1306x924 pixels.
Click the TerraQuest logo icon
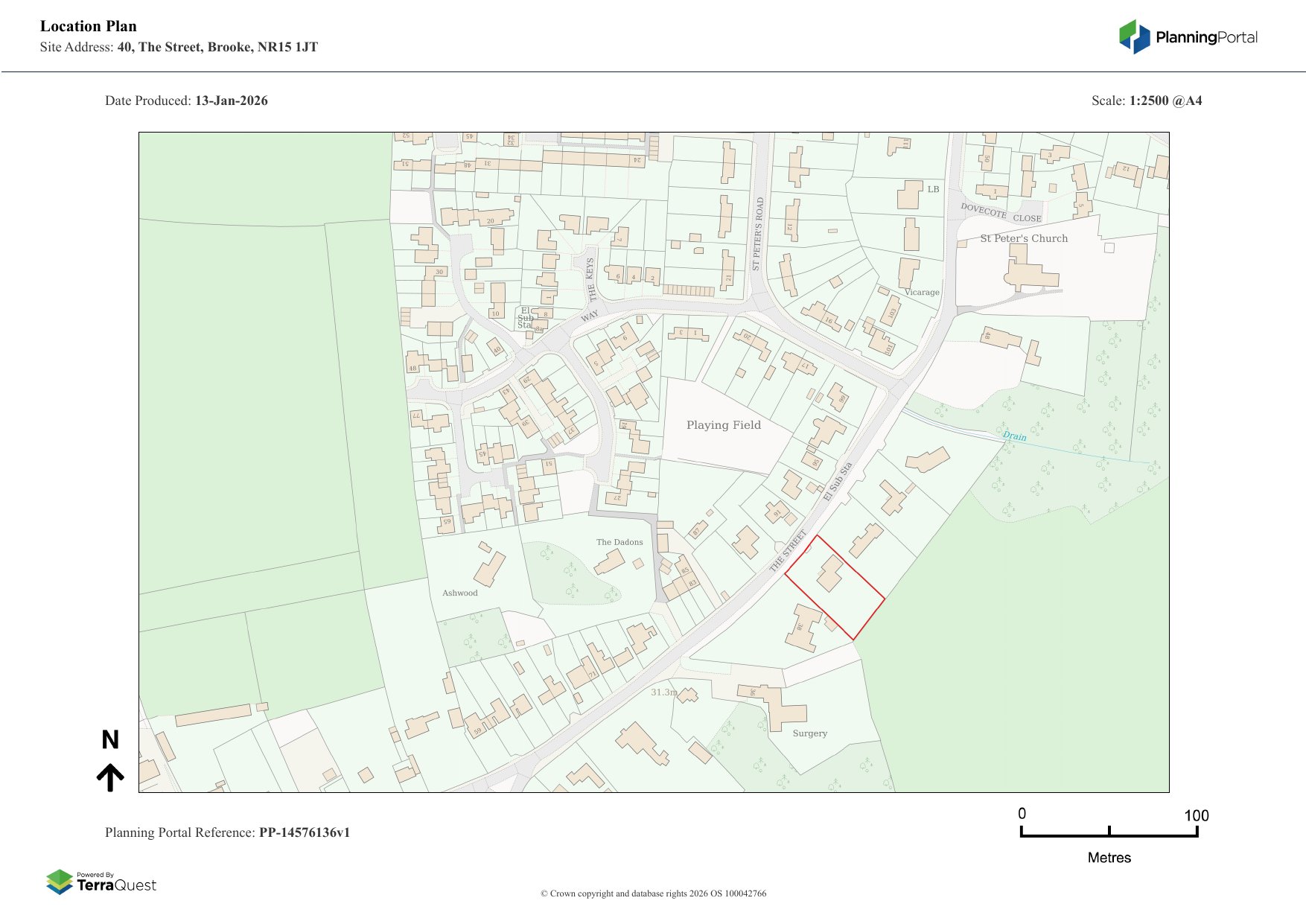60,882
